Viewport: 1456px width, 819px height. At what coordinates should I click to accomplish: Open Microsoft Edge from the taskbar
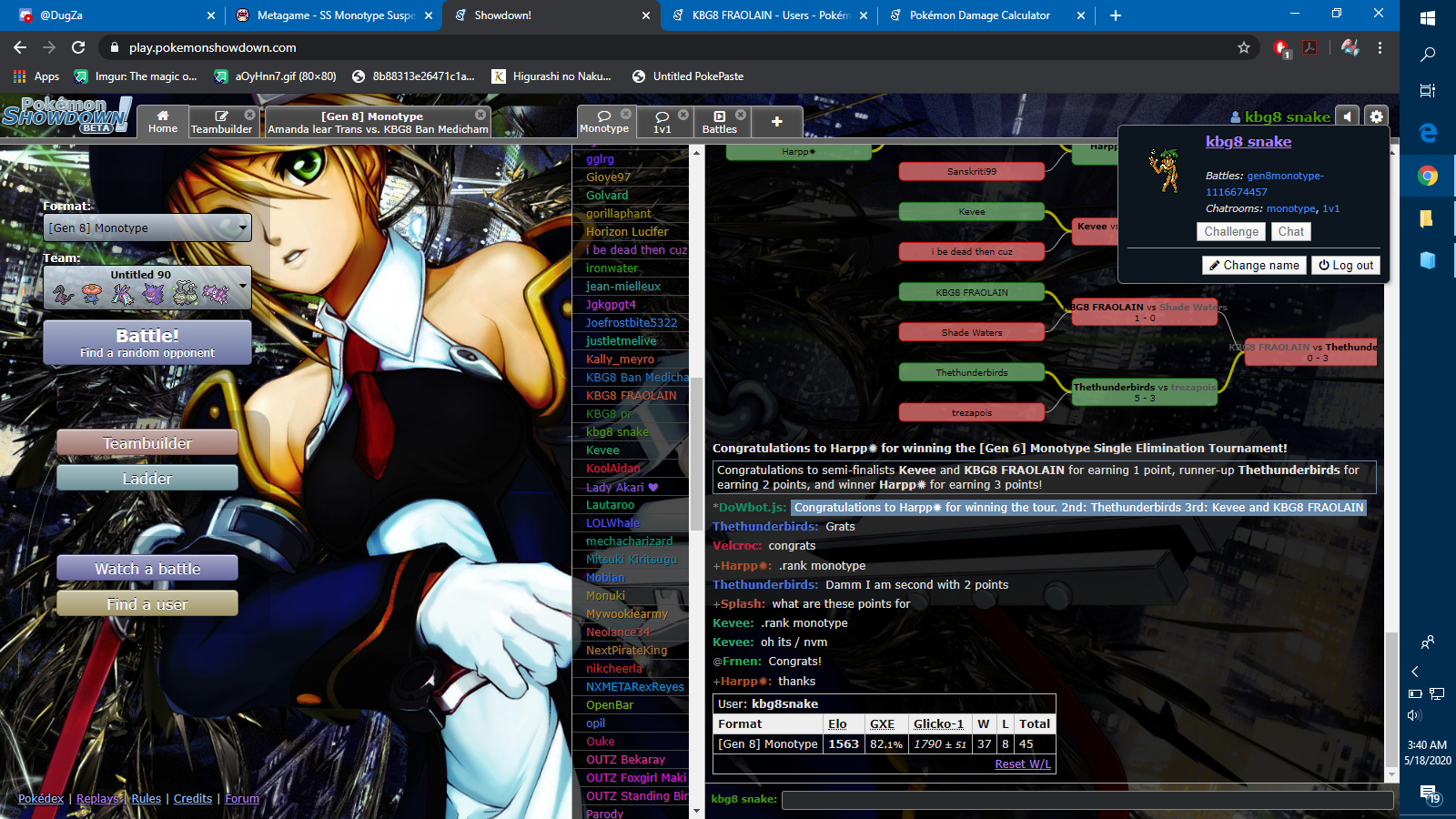(1428, 133)
